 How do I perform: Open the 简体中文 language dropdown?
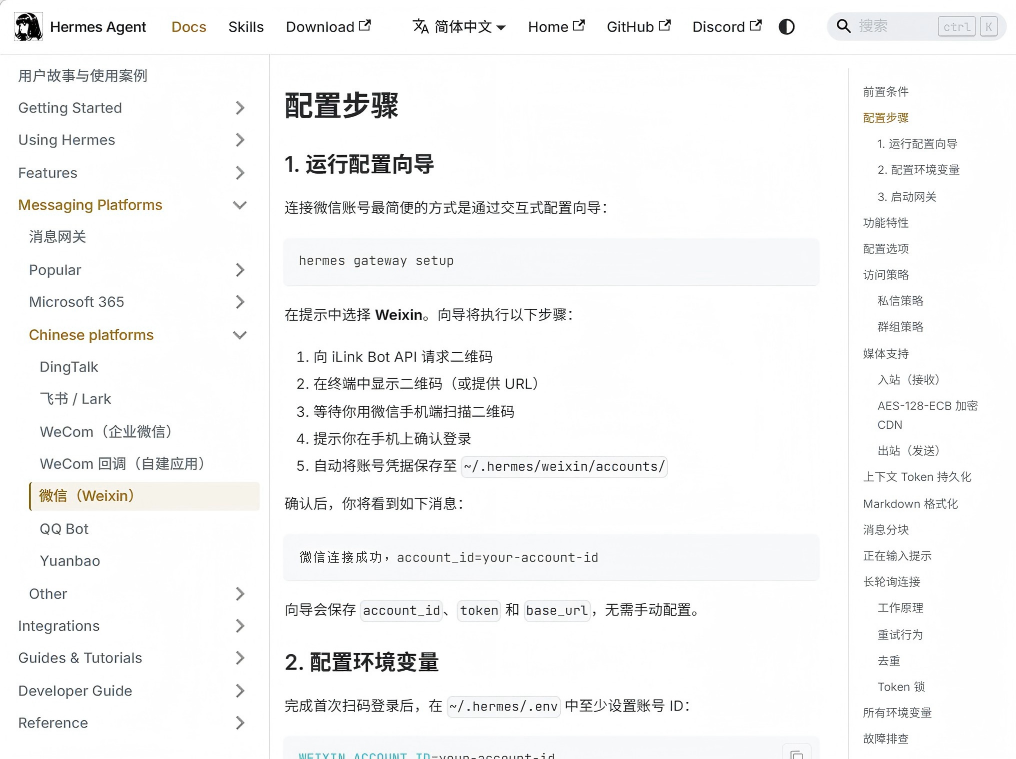point(459,27)
